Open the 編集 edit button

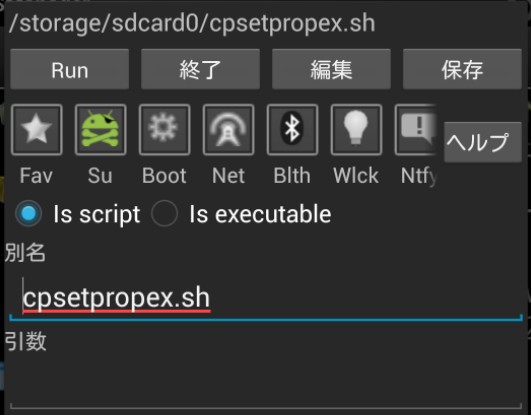tap(331, 69)
